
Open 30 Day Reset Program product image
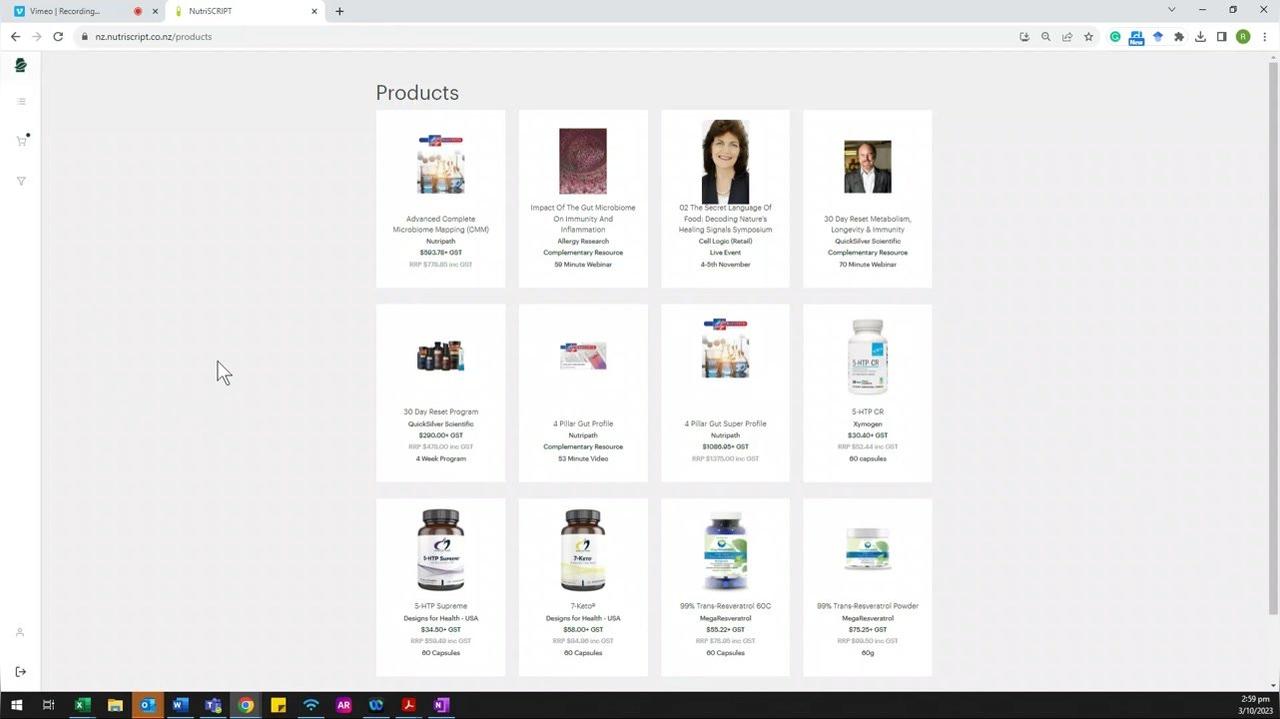441,356
